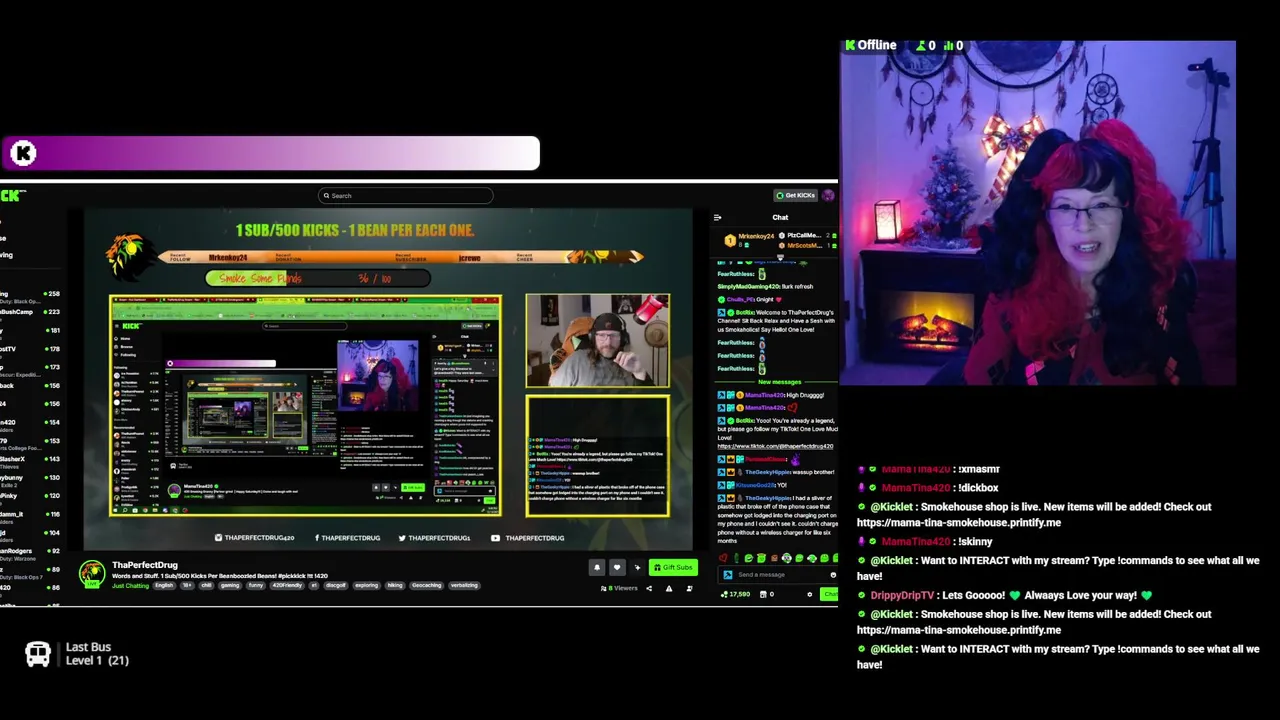
Task: Click DrippyDripTV username in the chat overlay
Action: (901, 595)
